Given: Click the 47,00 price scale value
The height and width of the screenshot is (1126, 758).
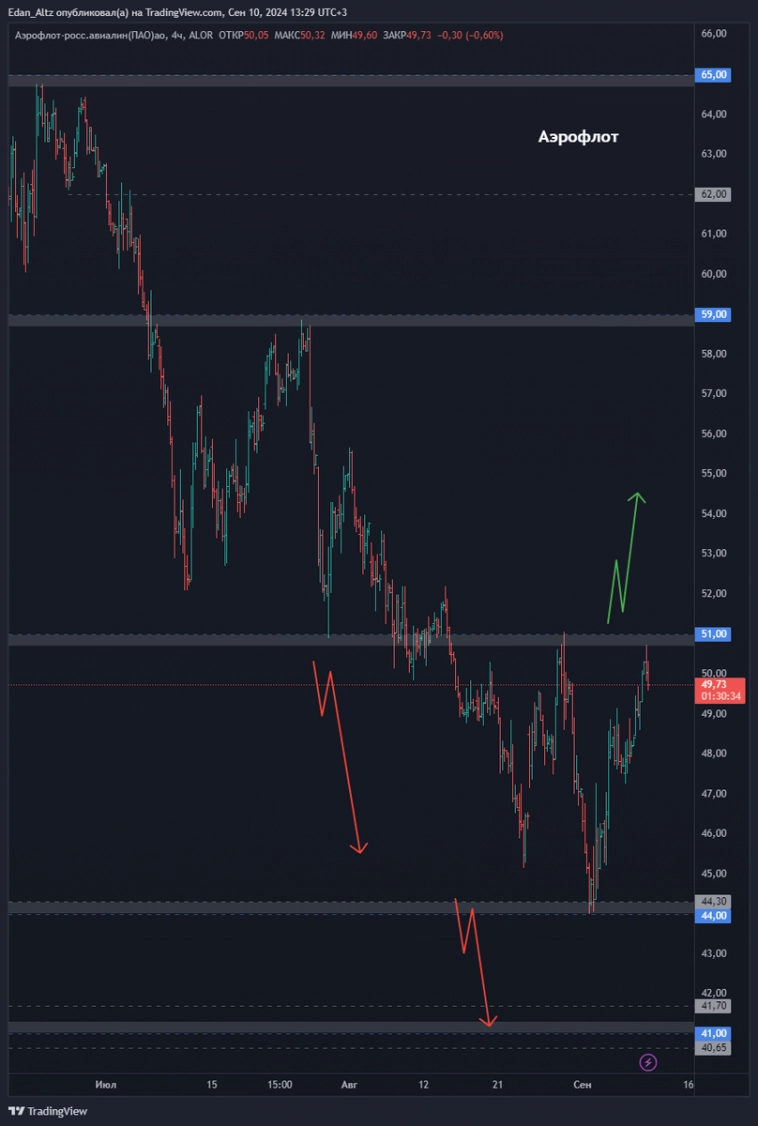Looking at the screenshot, I should [715, 794].
